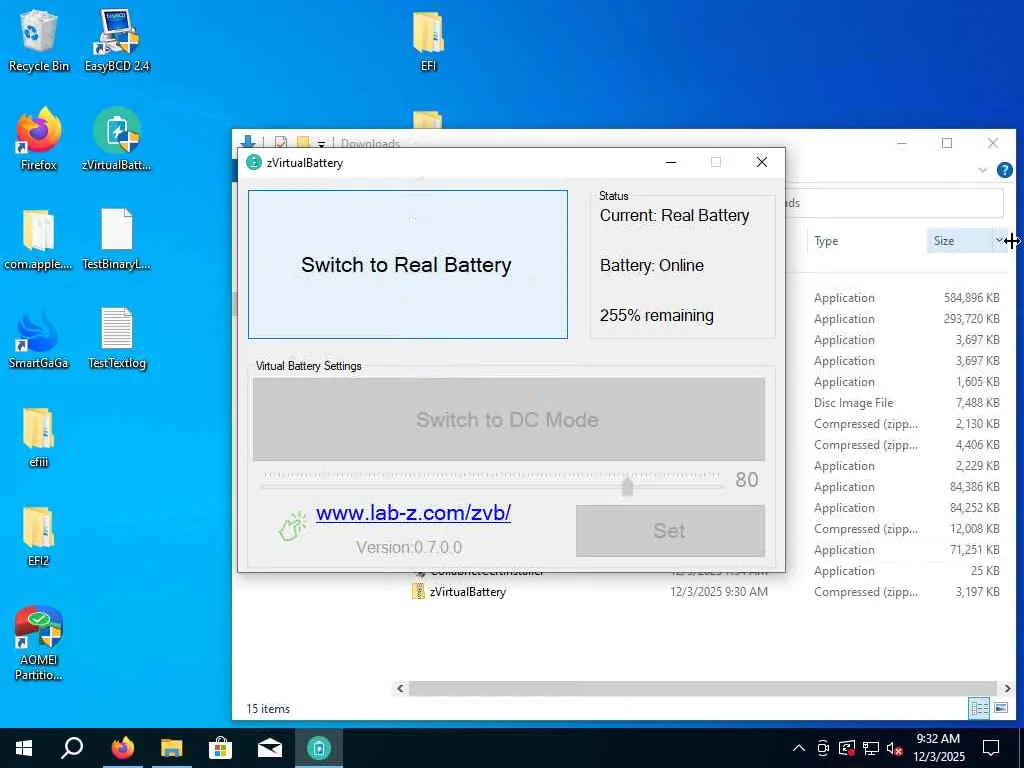Sort by Type column header in Explorer
Image resolution: width=1024 pixels, height=768 pixels.
[866, 240]
